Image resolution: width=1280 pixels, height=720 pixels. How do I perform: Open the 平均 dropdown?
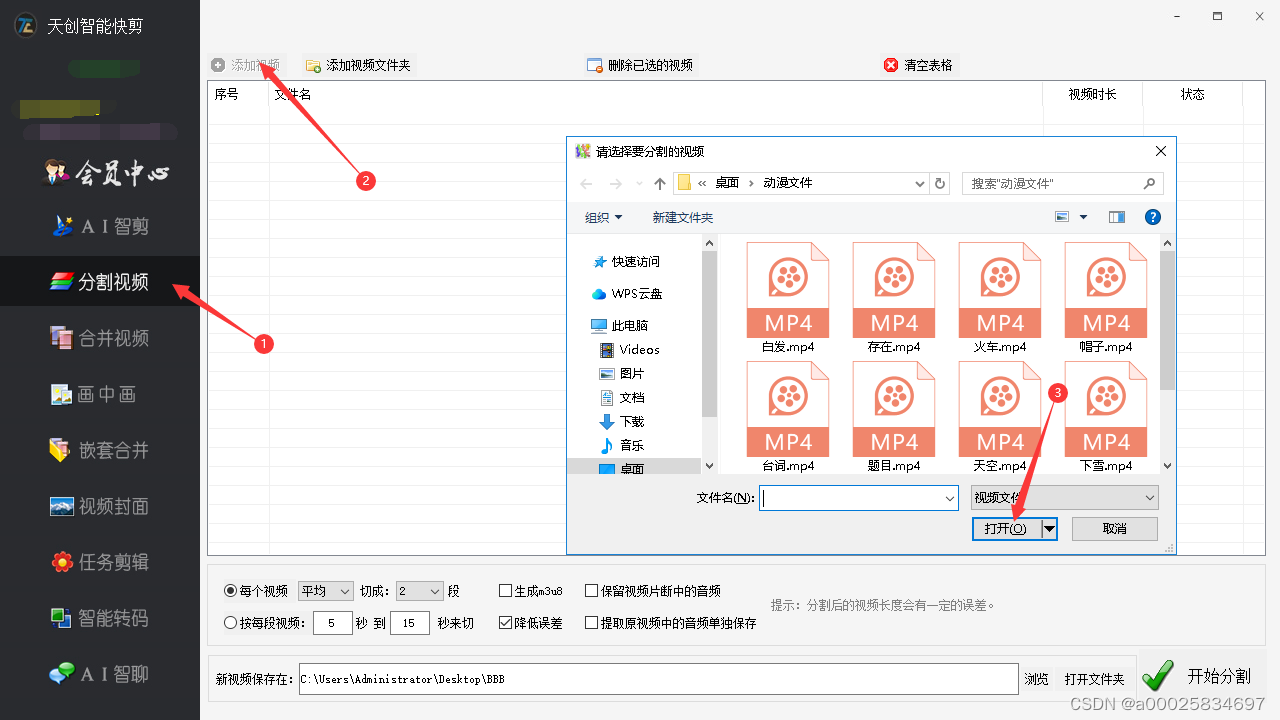326,591
